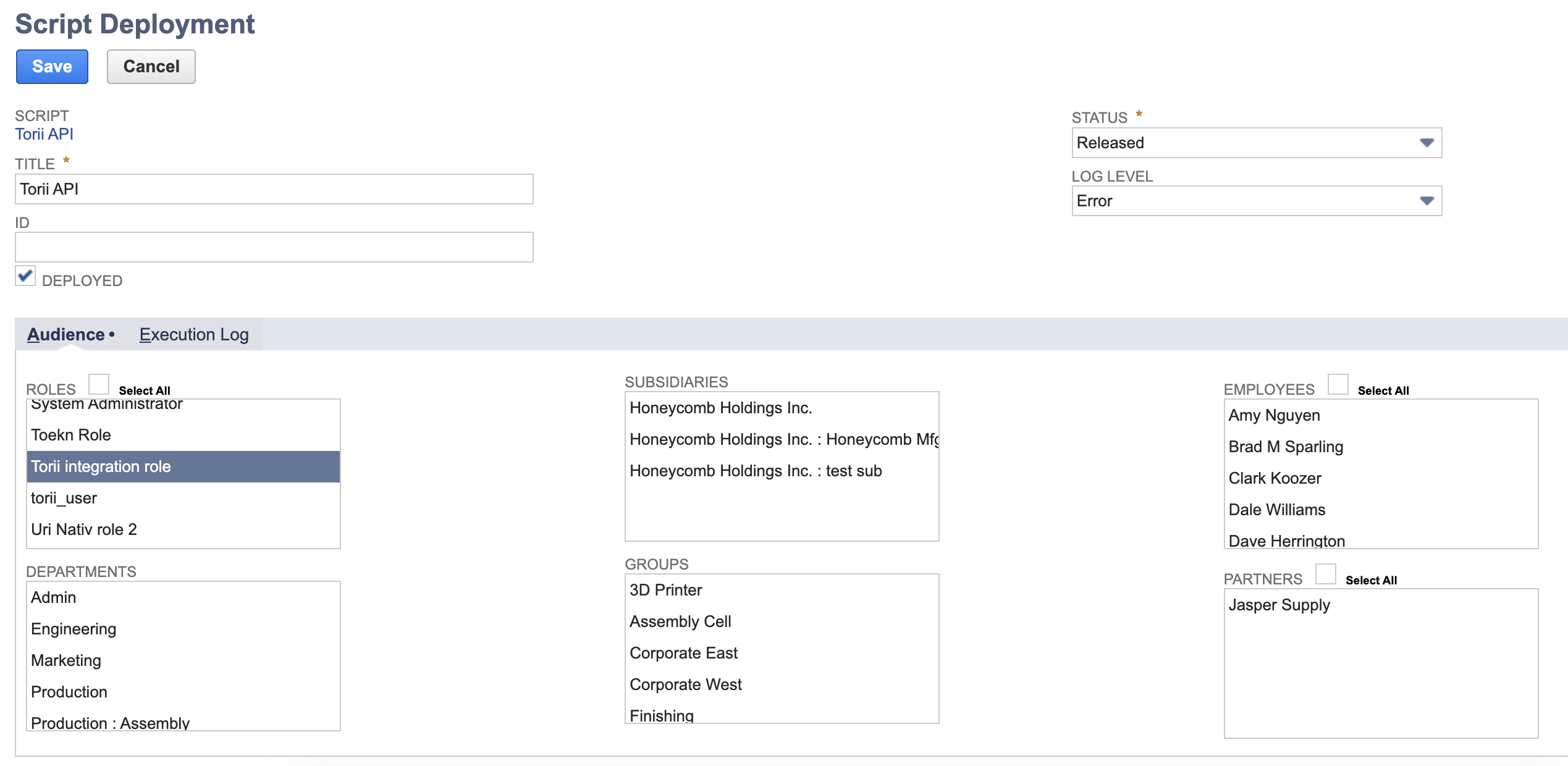Open the Torii API script link

pyautogui.click(x=44, y=134)
